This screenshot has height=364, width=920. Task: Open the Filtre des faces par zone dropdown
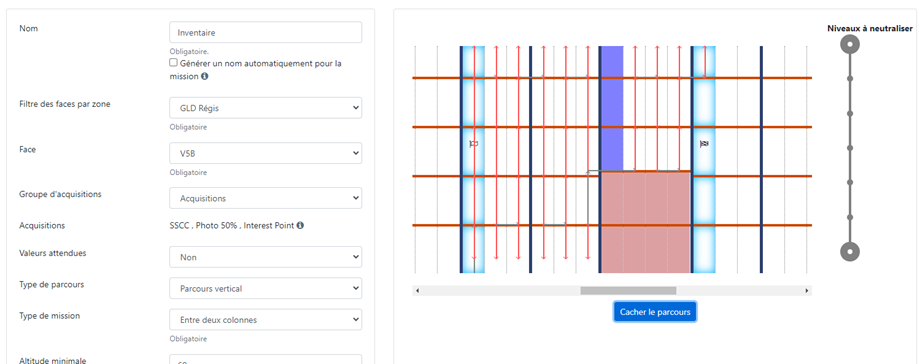pyautogui.click(x=265, y=108)
